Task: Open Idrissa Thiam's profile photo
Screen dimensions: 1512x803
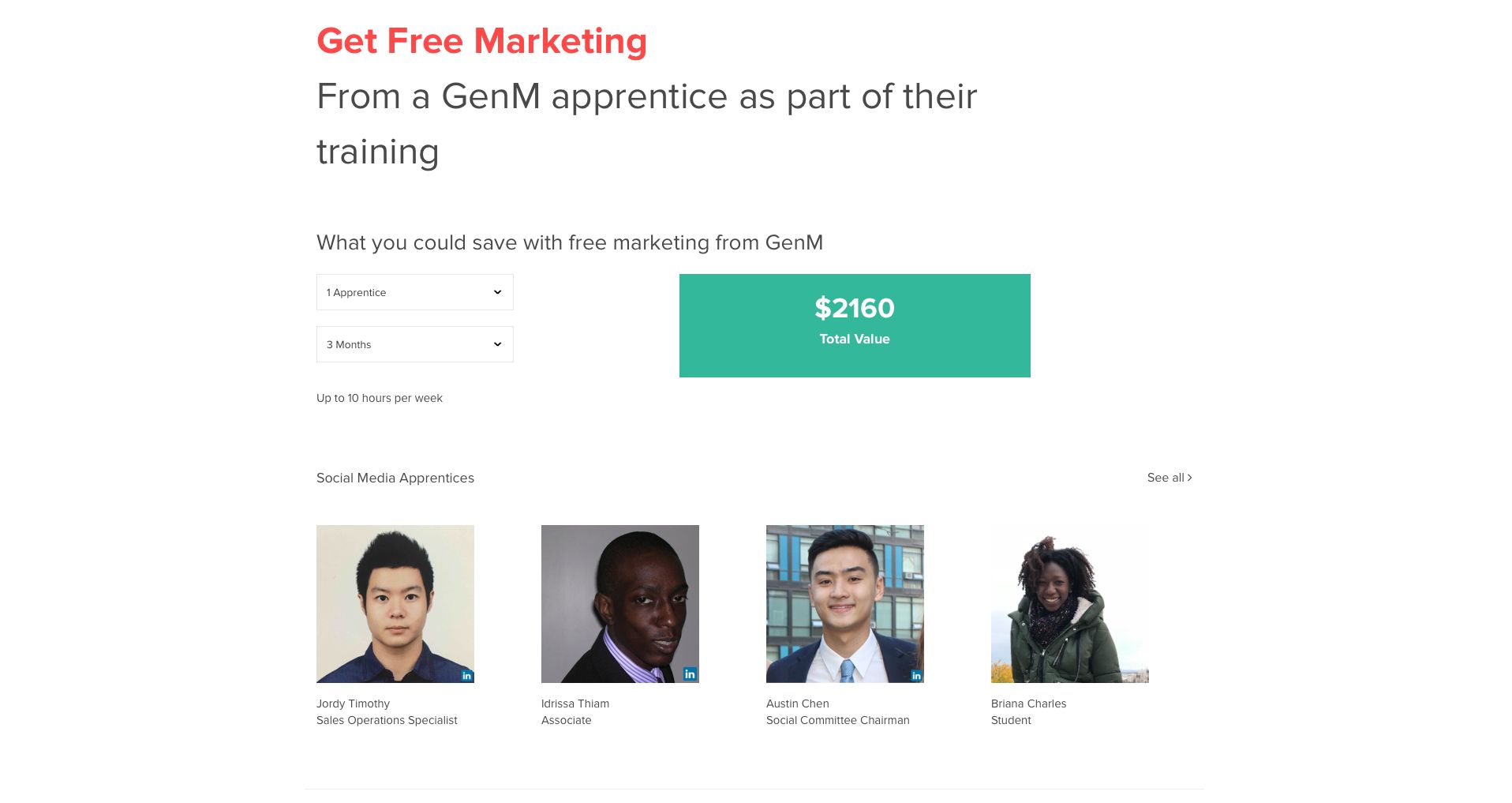Action: pos(620,604)
